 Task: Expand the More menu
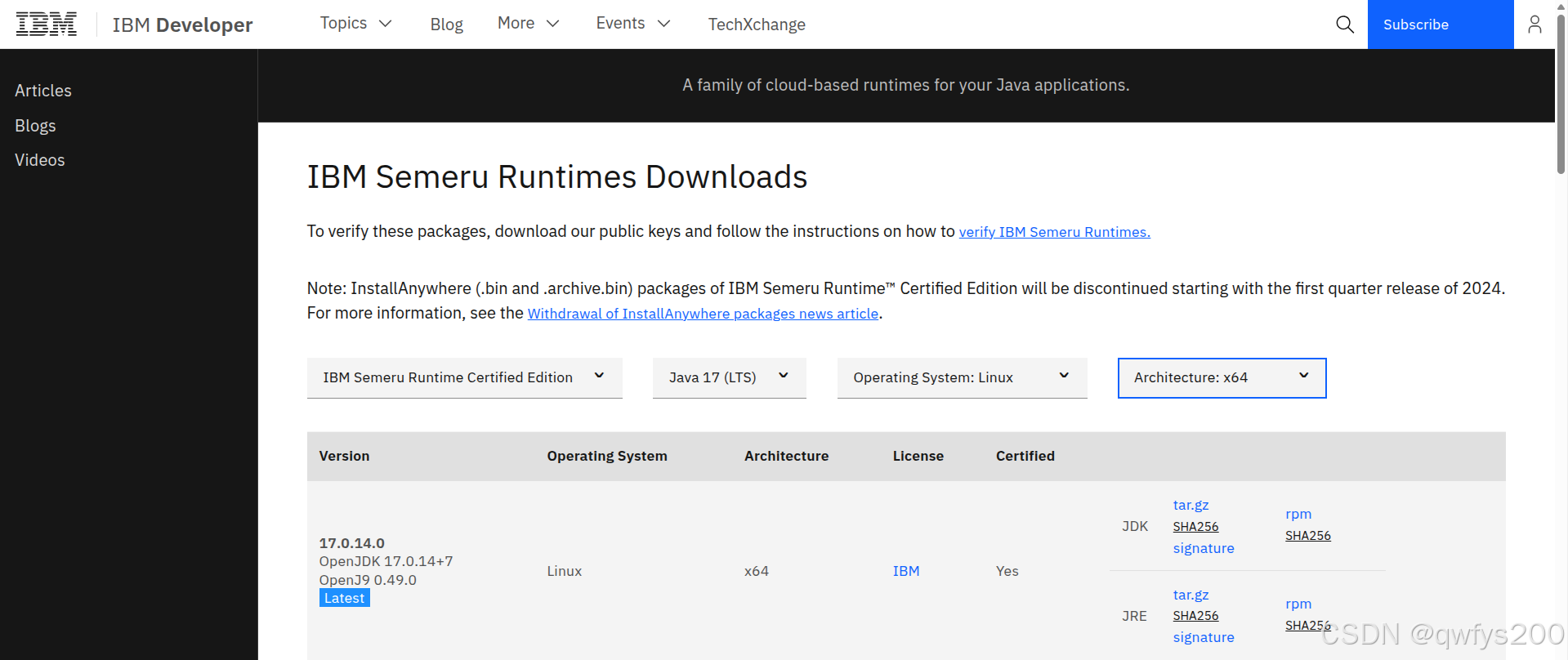pos(528,24)
